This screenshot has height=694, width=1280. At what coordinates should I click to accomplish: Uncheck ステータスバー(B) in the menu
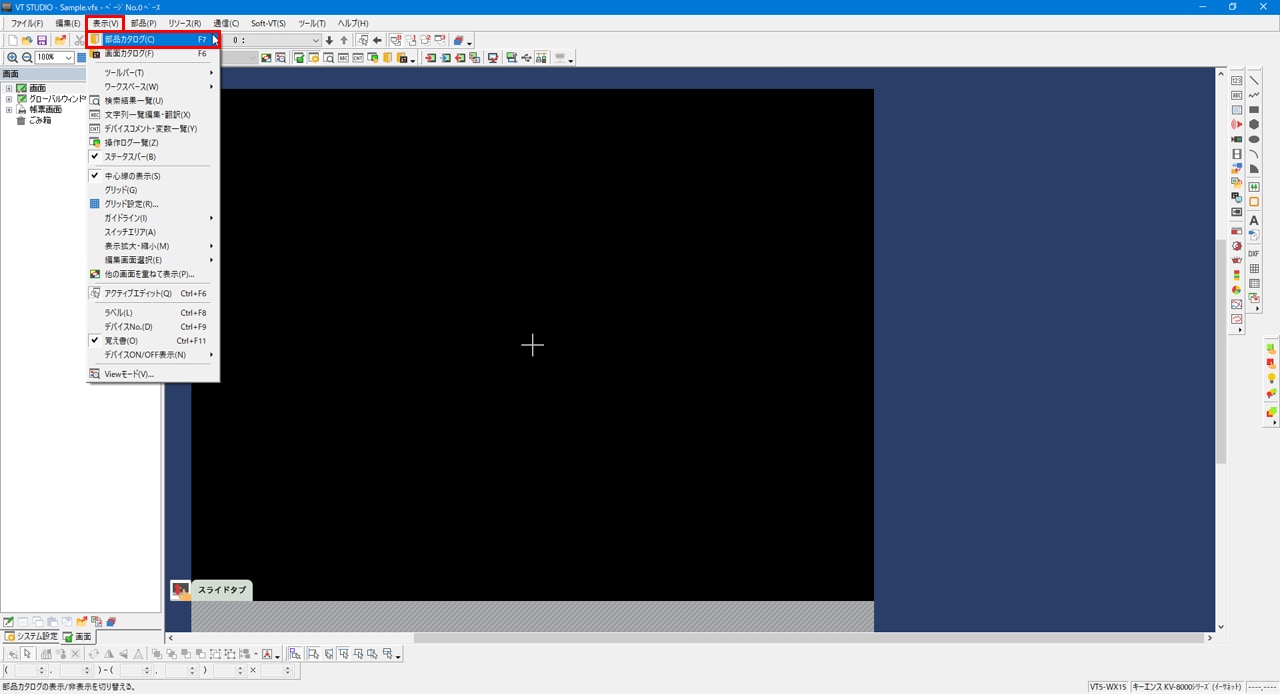tap(130, 157)
